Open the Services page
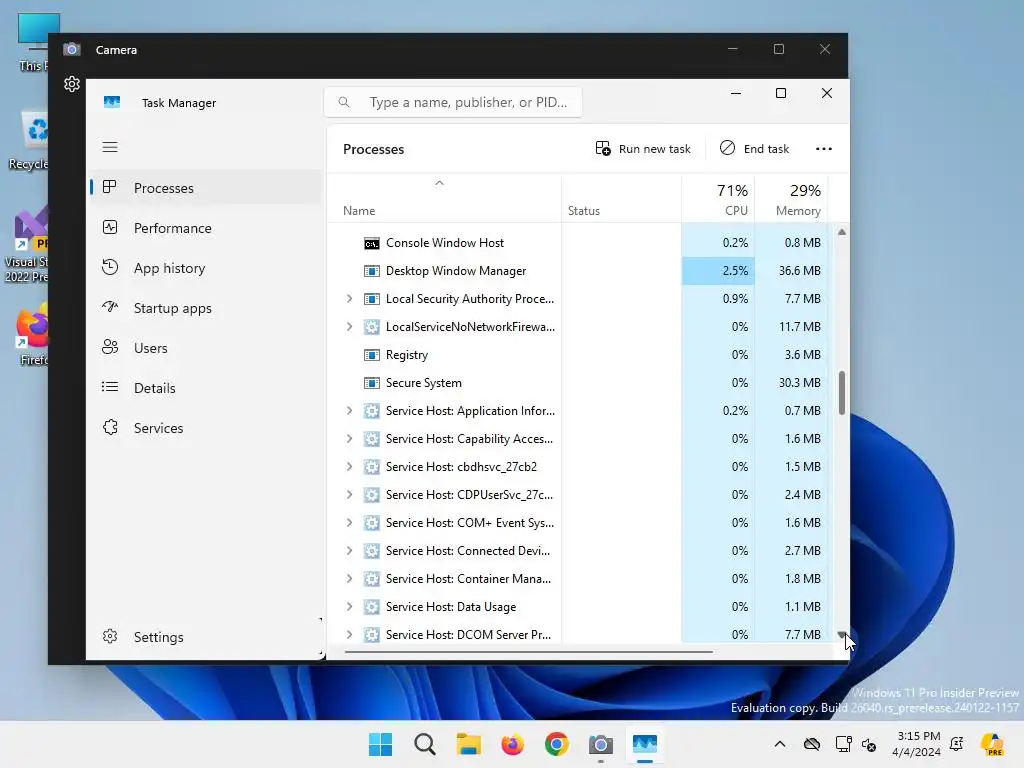Image resolution: width=1024 pixels, height=768 pixels. coord(206,428)
